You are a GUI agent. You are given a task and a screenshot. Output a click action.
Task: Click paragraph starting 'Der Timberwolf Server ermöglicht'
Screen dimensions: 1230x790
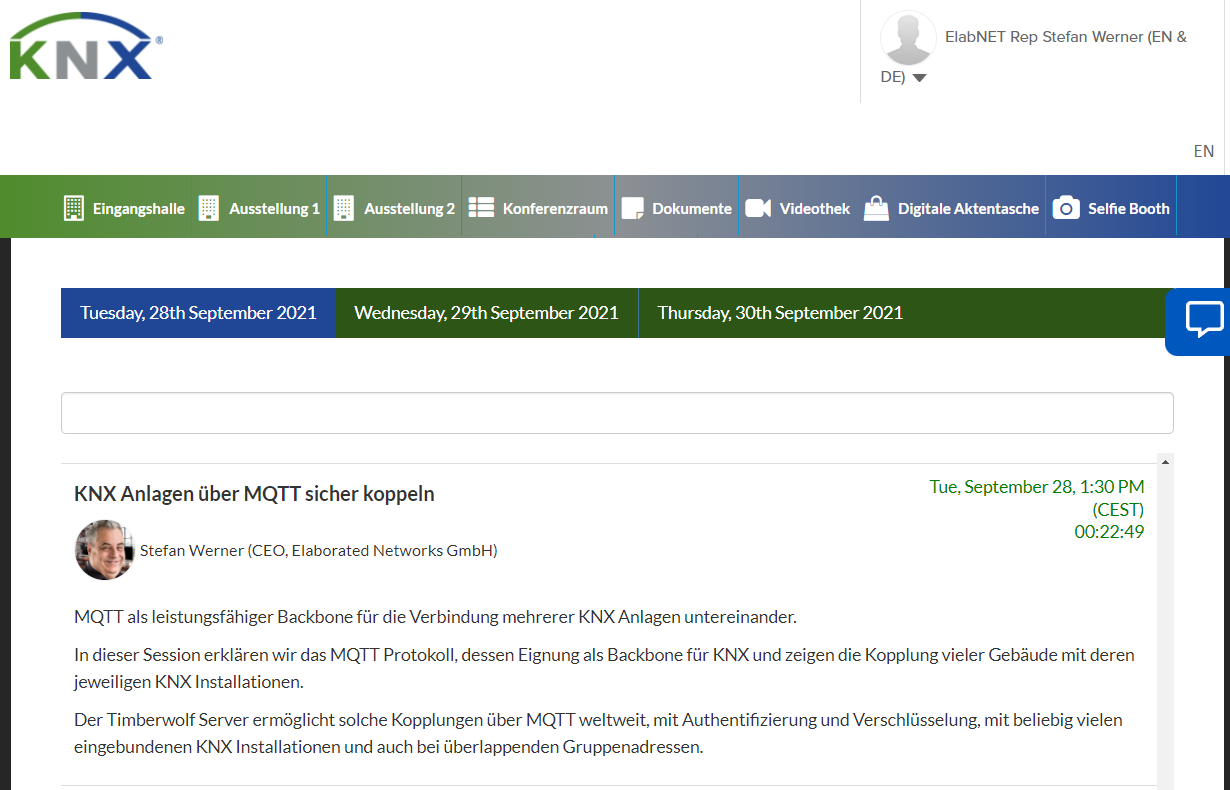(598, 733)
